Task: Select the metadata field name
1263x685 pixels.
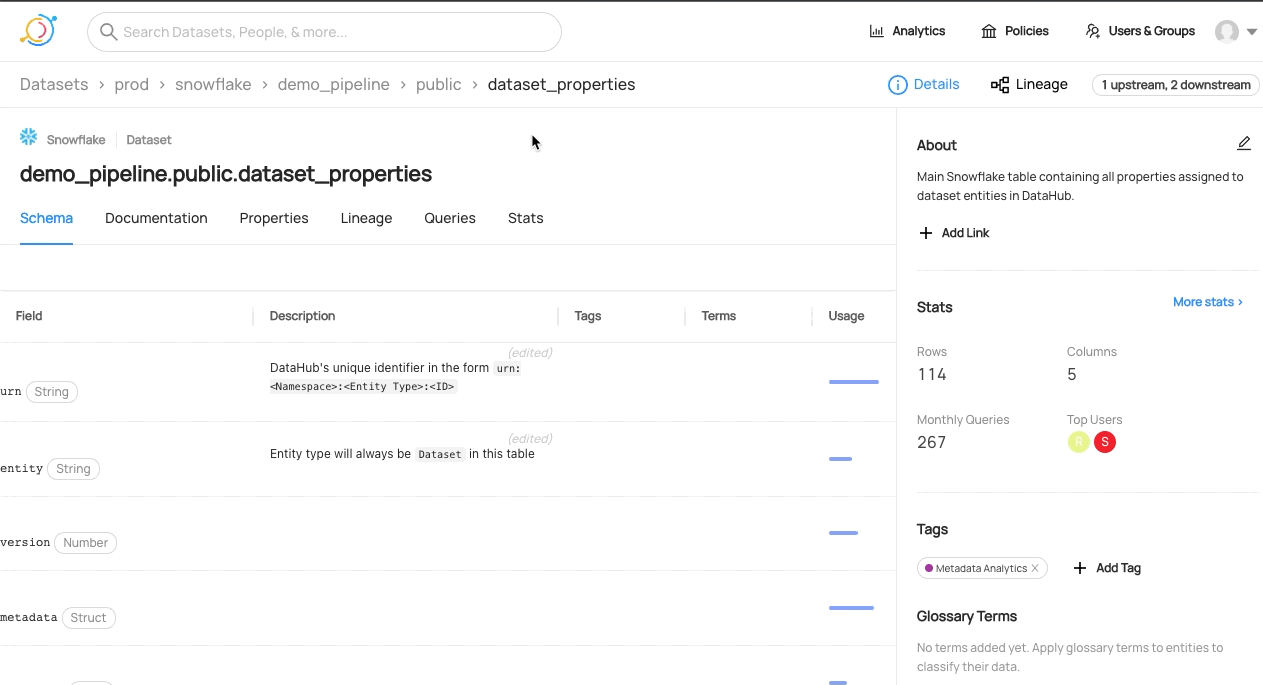Action: click(x=29, y=617)
